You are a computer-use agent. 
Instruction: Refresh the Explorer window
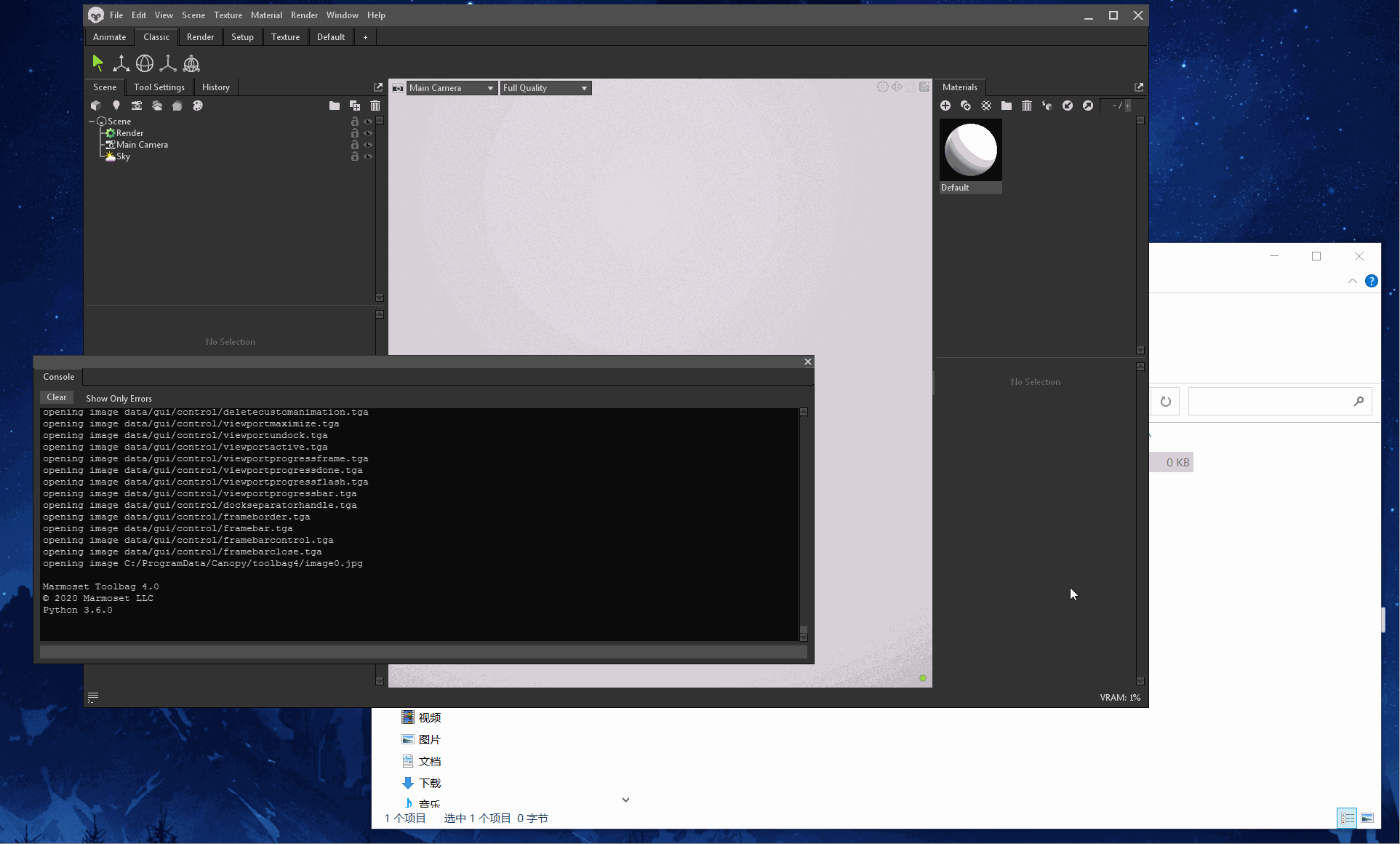1165,402
